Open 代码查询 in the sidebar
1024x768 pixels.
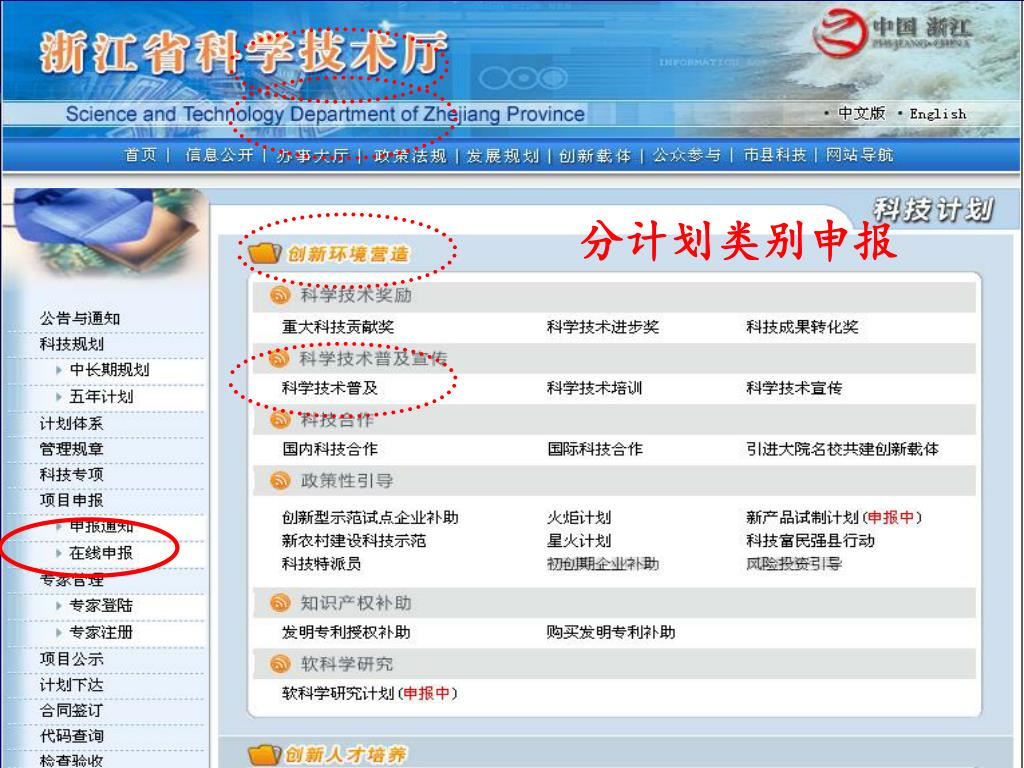coord(71,736)
